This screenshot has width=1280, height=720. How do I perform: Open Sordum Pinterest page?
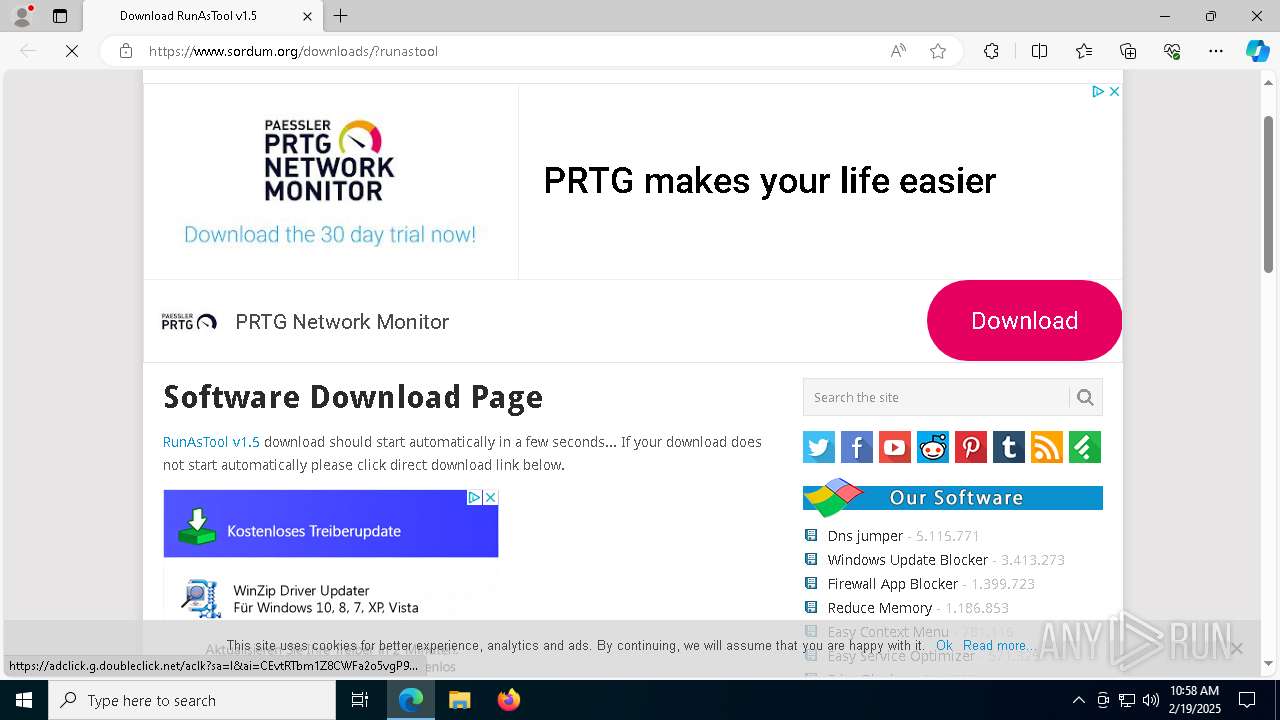pyautogui.click(x=971, y=447)
